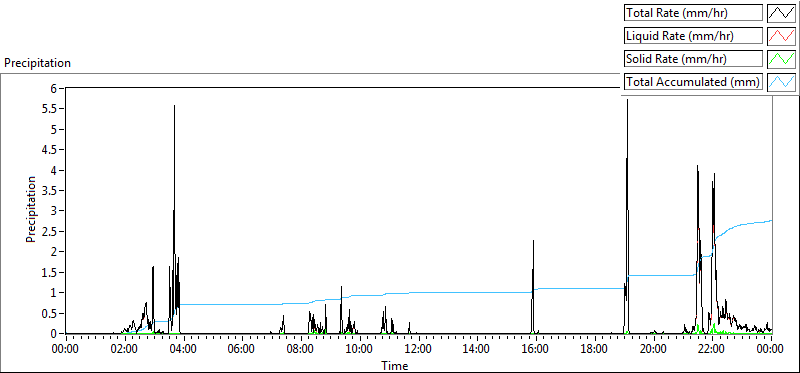
Task: Click the vertical Precipitation axis title
Action: click(x=31, y=210)
